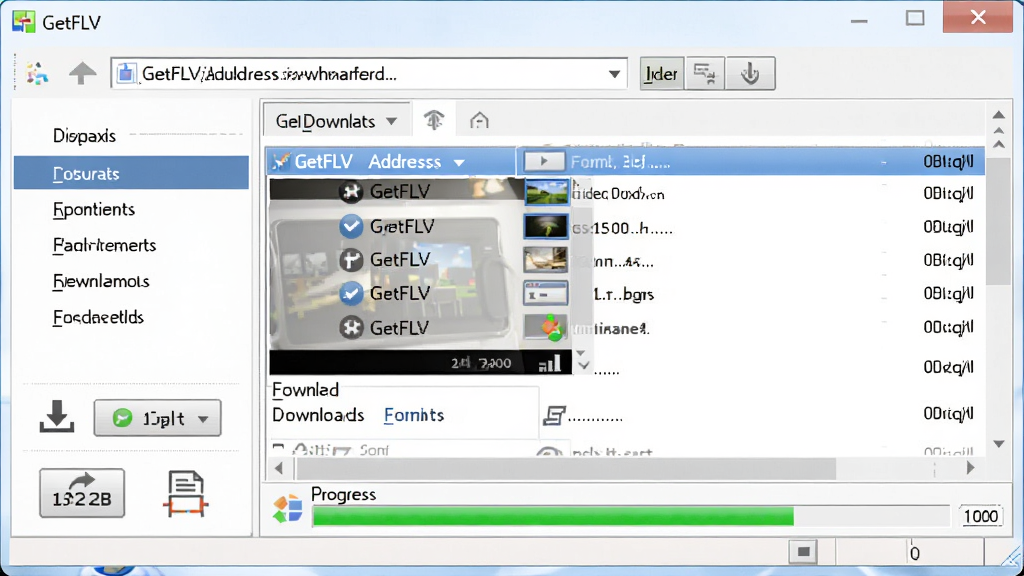This screenshot has width=1024, height=576.
Task: Click the small down chevron below thumbnails
Action: [583, 366]
